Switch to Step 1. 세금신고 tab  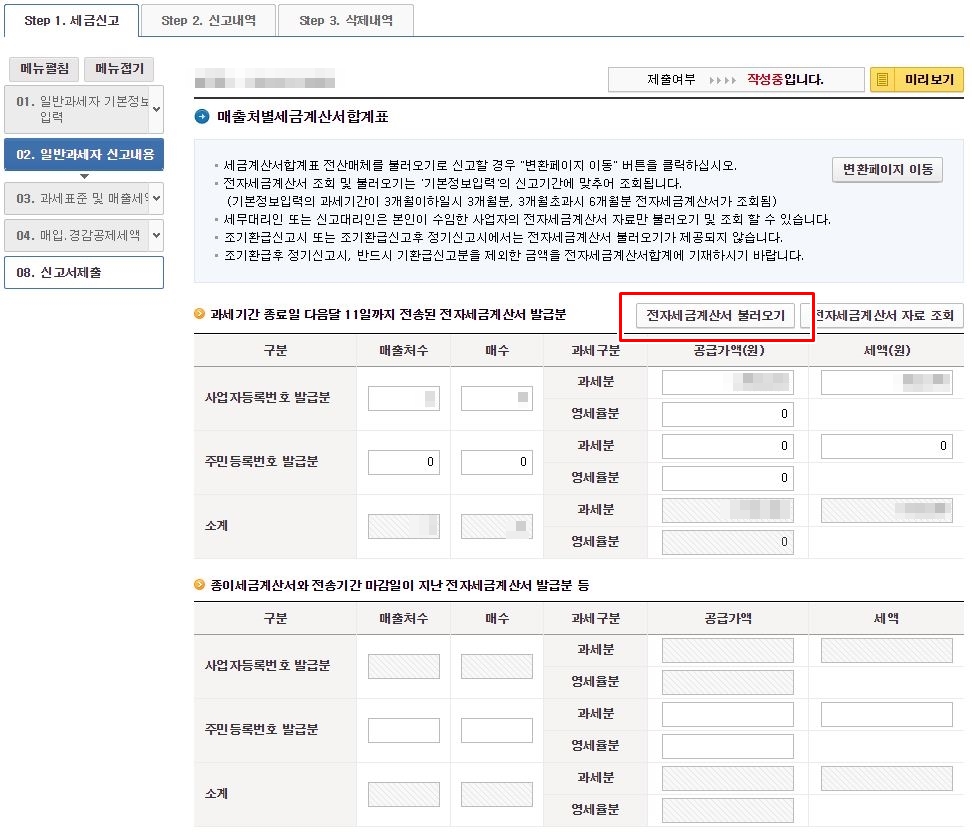[72, 20]
